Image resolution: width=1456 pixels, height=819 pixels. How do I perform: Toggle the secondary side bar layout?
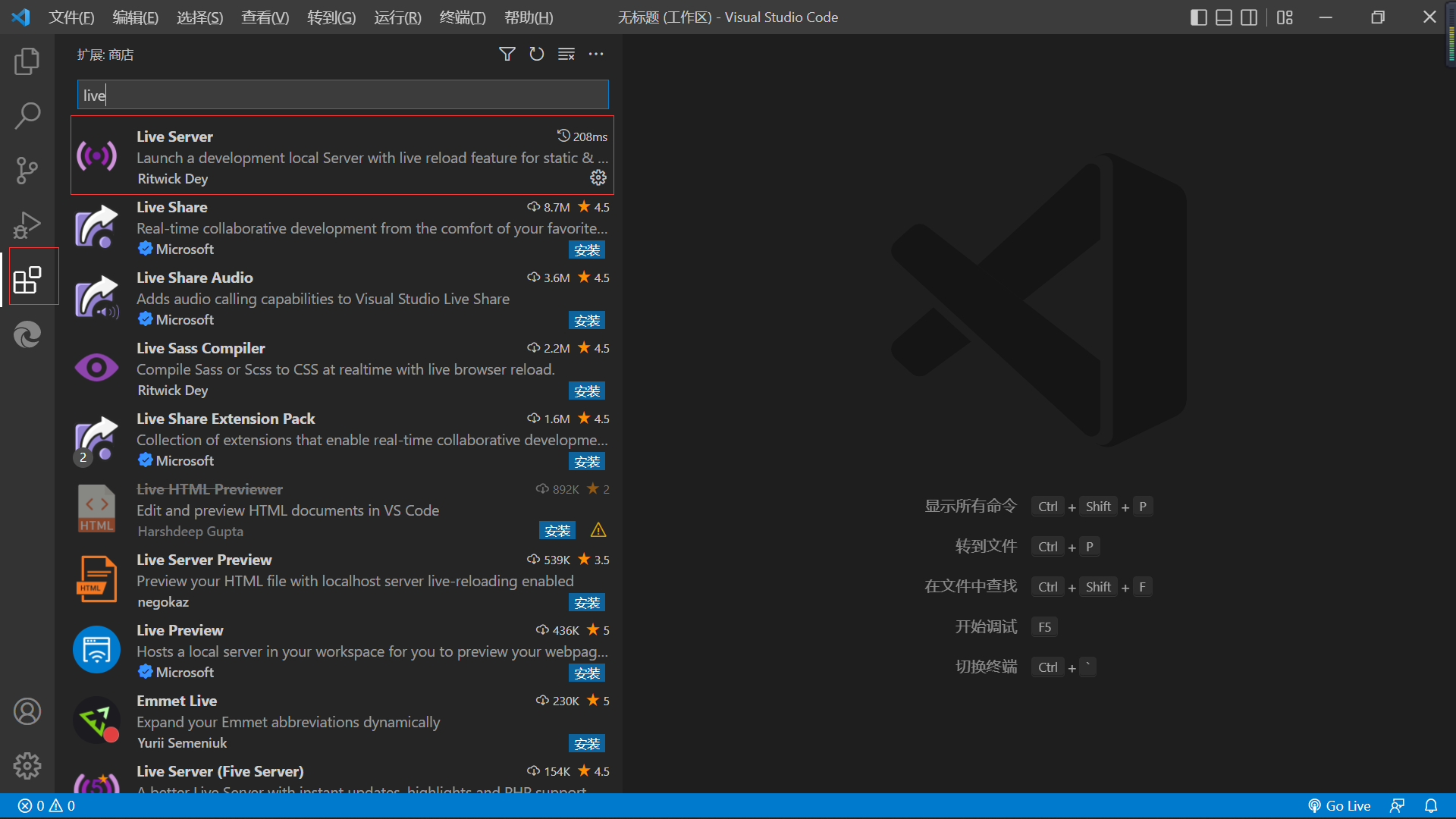1249,17
